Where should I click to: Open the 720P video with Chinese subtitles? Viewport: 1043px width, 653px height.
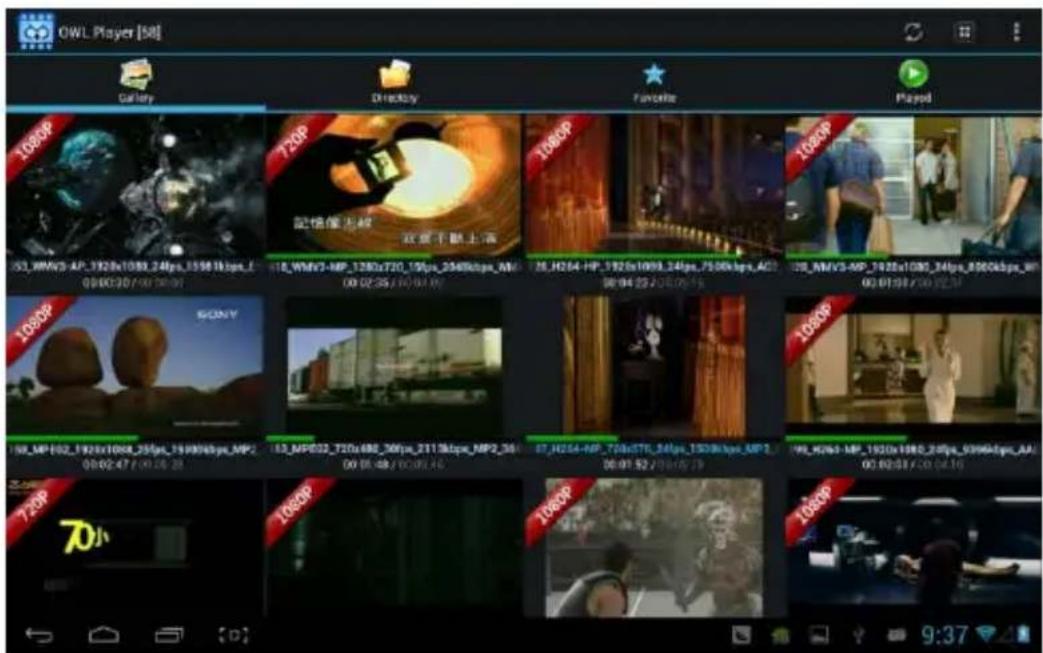coord(394,185)
